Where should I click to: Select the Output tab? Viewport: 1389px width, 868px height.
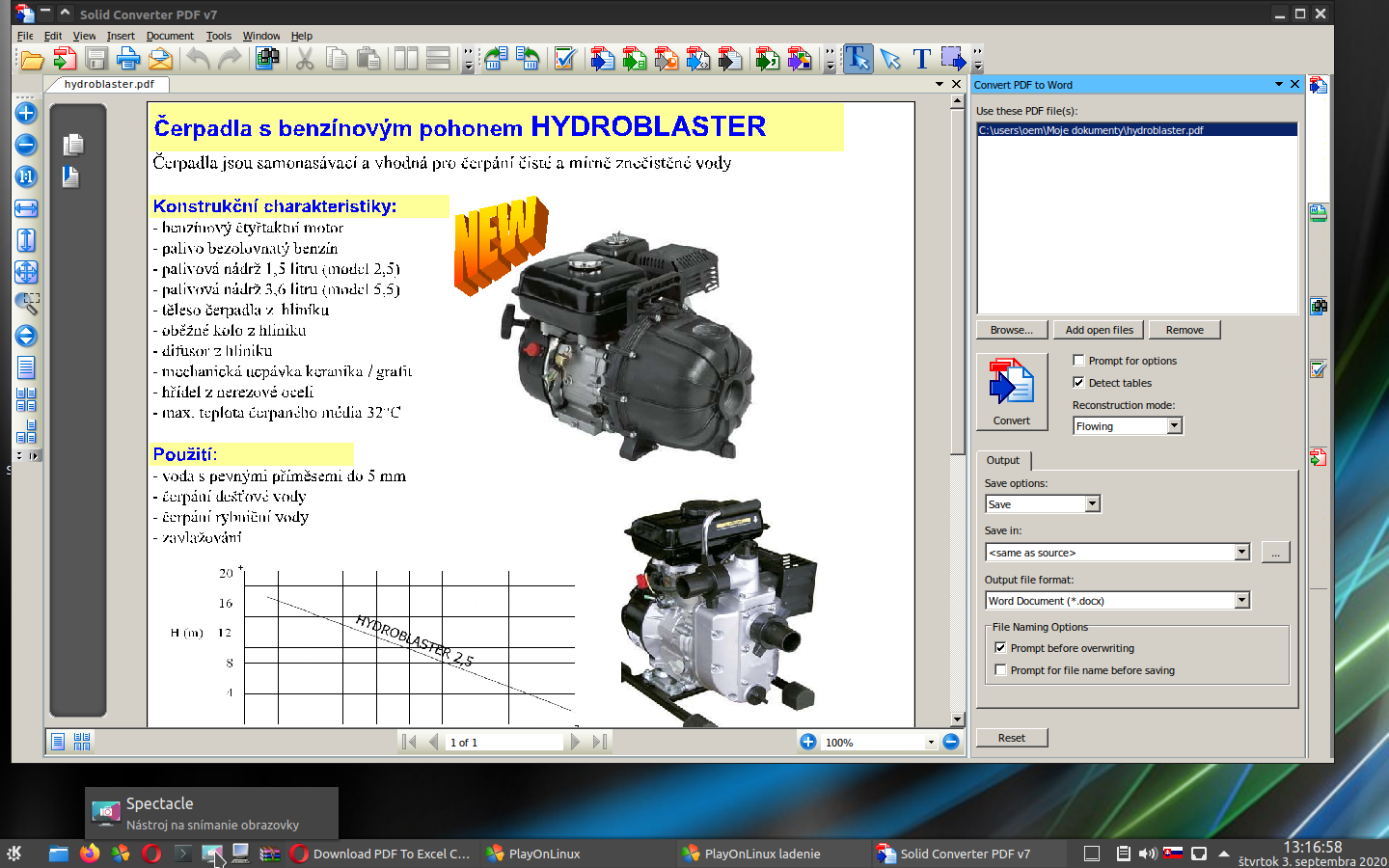(x=1003, y=460)
